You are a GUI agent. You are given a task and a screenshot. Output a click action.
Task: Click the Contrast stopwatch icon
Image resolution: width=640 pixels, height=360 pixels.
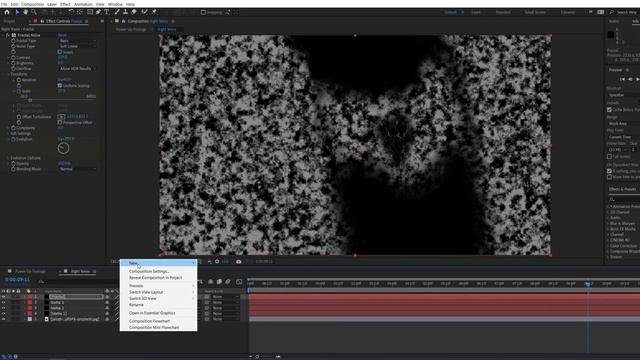point(13,58)
